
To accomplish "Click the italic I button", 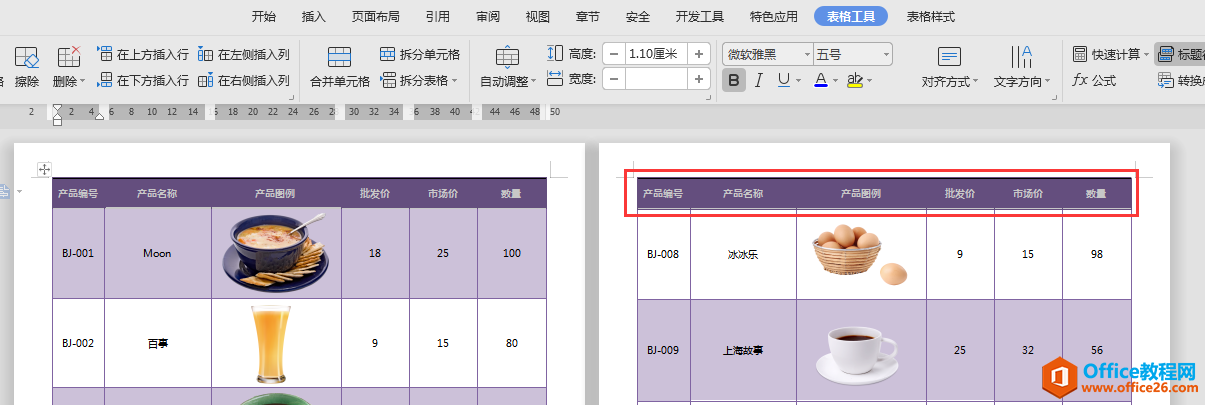I will (759, 80).
